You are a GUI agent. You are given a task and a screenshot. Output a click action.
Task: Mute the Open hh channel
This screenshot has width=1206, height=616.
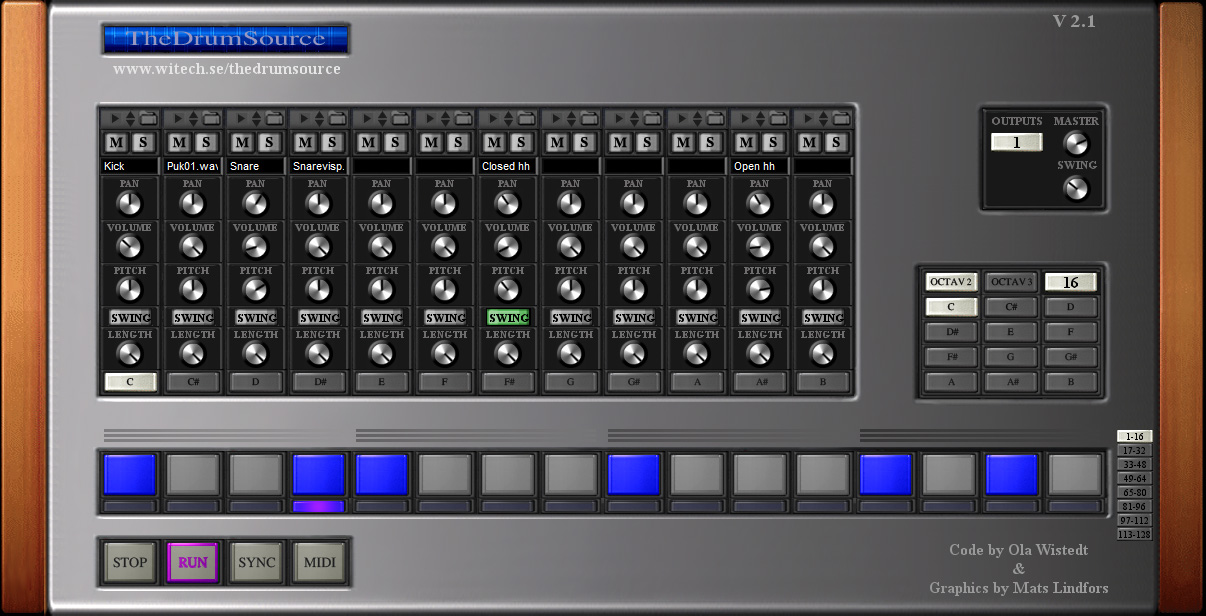tap(746, 142)
